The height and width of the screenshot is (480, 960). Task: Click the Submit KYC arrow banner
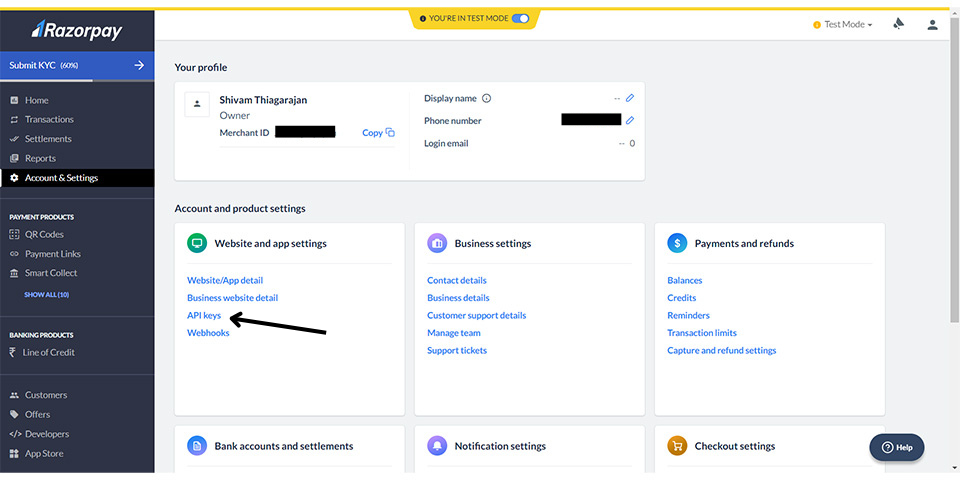[x=77, y=65]
